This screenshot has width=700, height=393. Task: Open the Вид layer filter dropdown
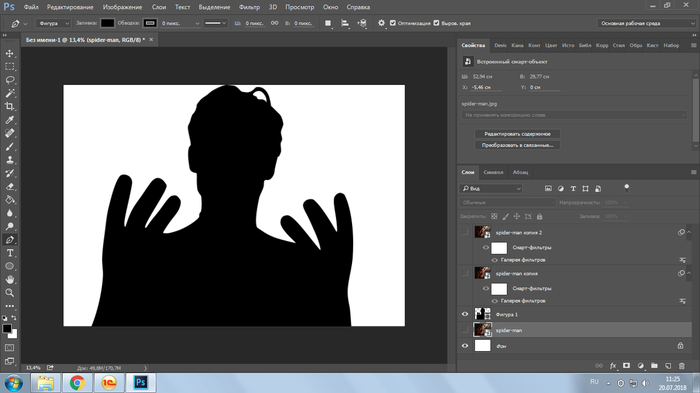(x=491, y=188)
